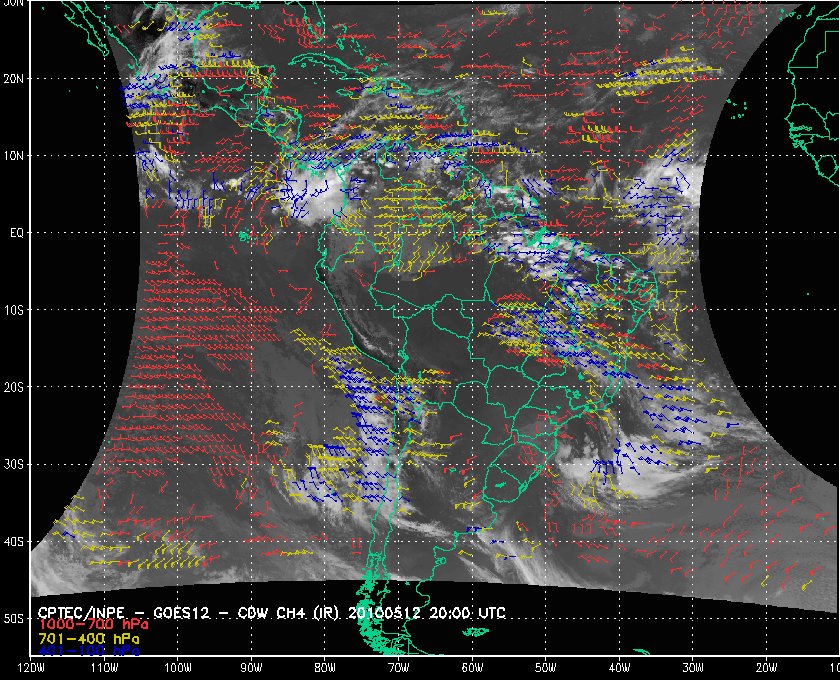Click the 40W longitude axis label
Screen dimensions: 840x680
(x=619, y=668)
